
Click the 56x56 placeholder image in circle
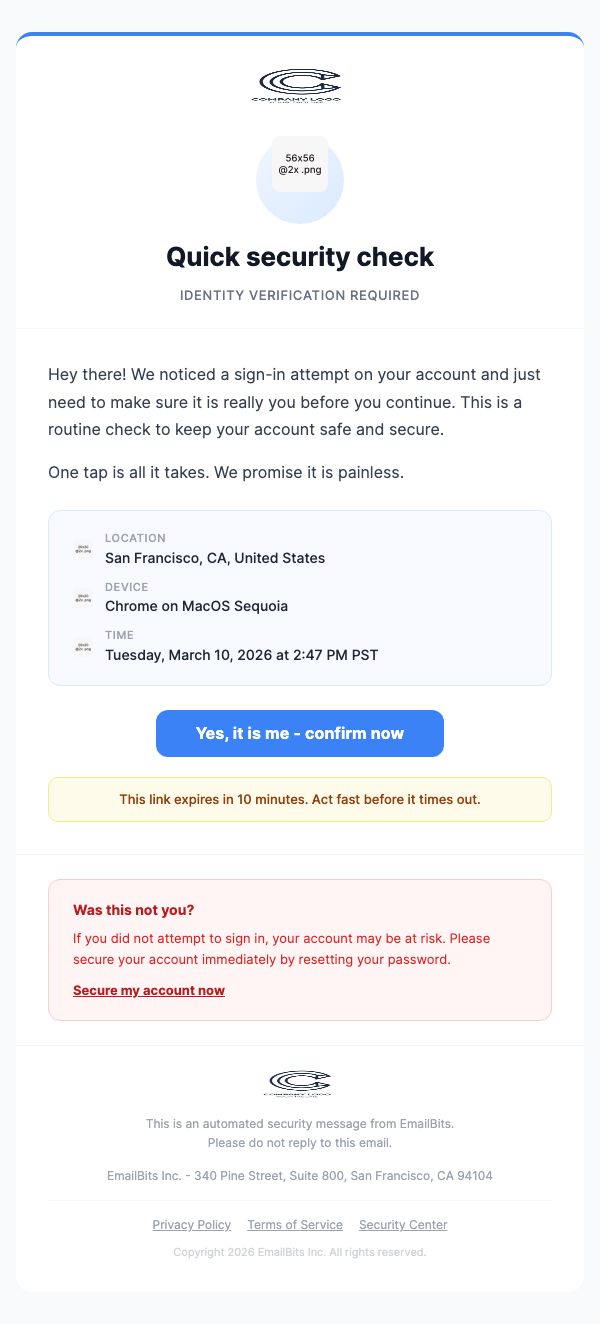pyautogui.click(x=300, y=164)
